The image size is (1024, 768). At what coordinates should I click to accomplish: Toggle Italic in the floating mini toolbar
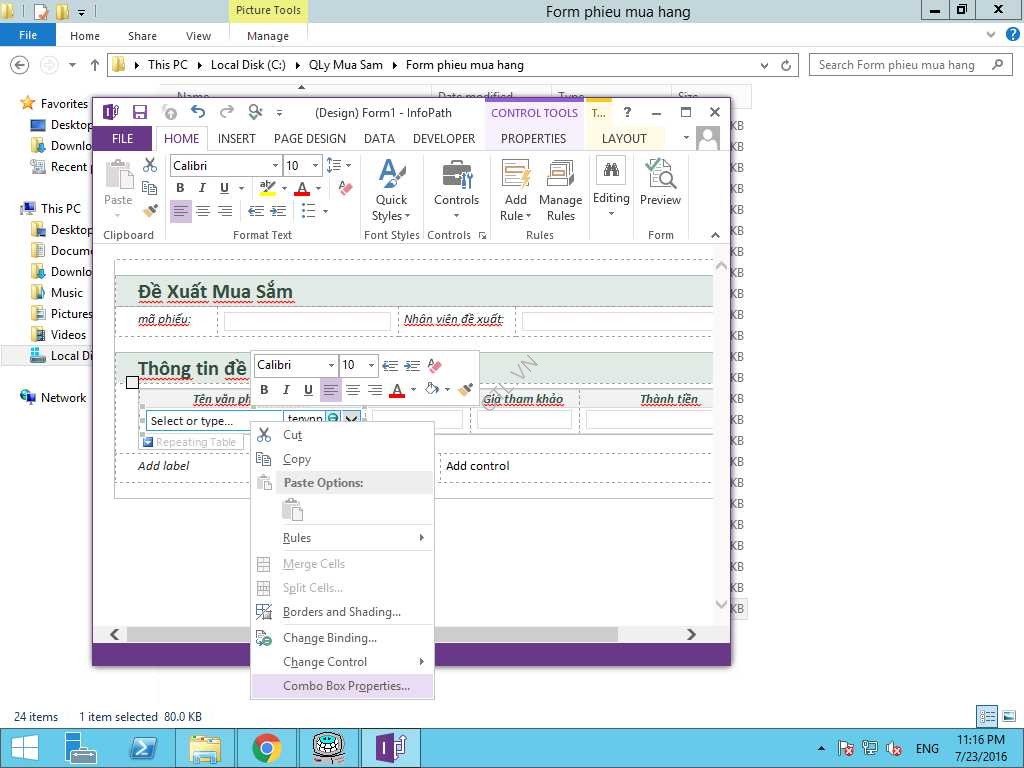click(286, 390)
